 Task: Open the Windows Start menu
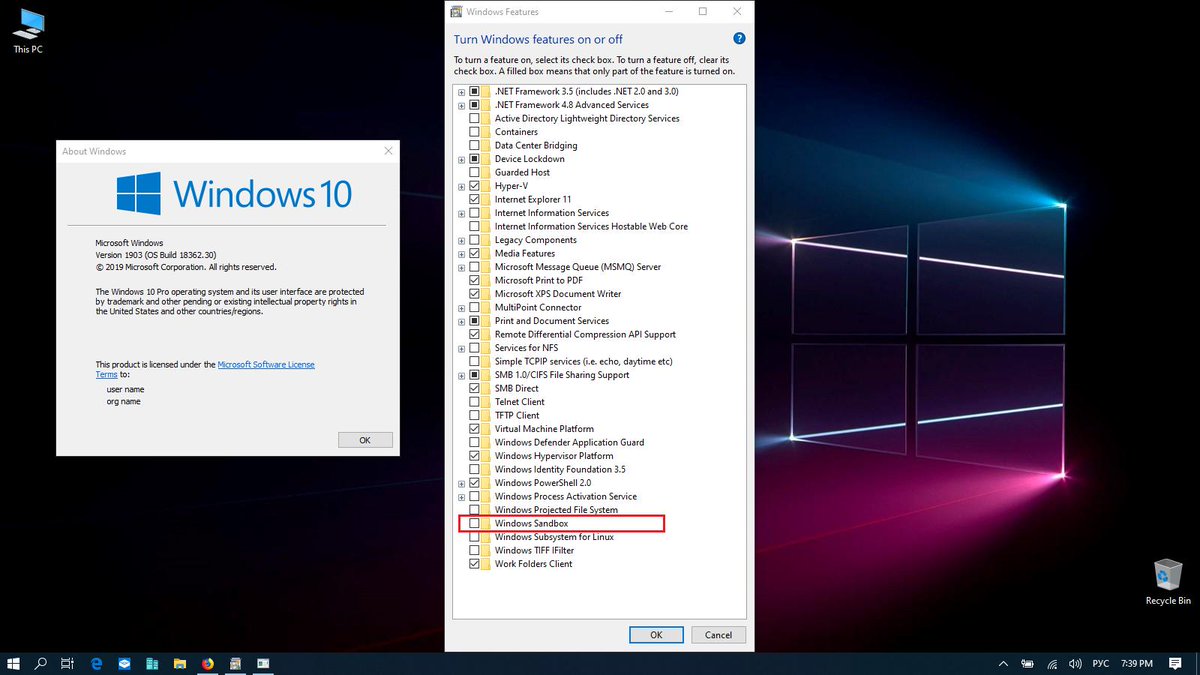[x=15, y=663]
